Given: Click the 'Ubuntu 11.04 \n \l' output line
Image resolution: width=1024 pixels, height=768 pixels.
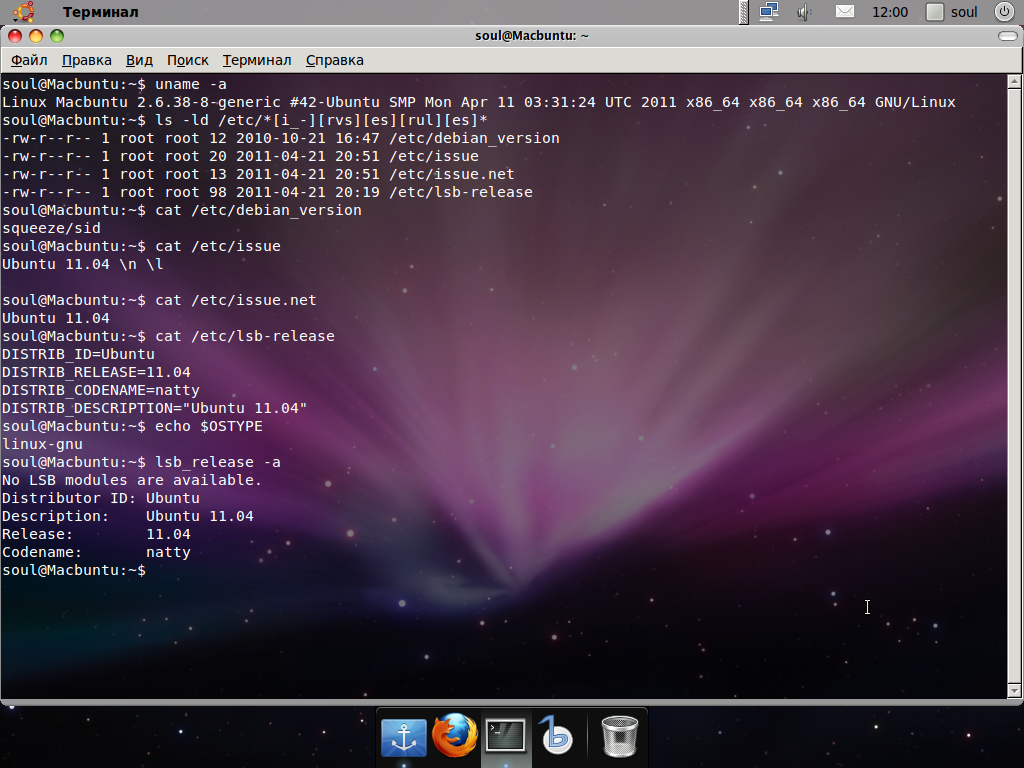Looking at the screenshot, I should coord(82,264).
